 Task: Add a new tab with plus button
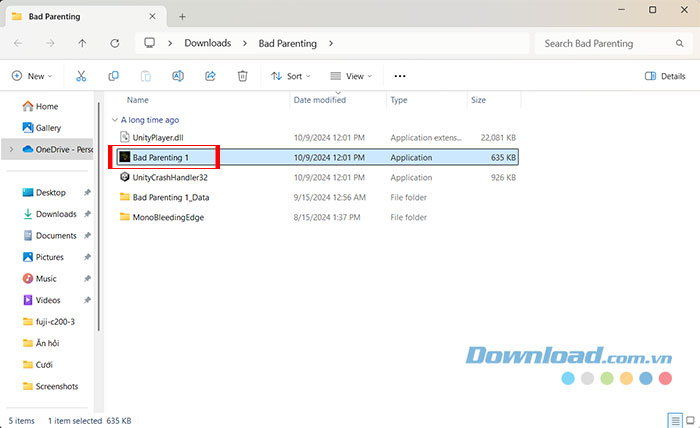tap(182, 17)
